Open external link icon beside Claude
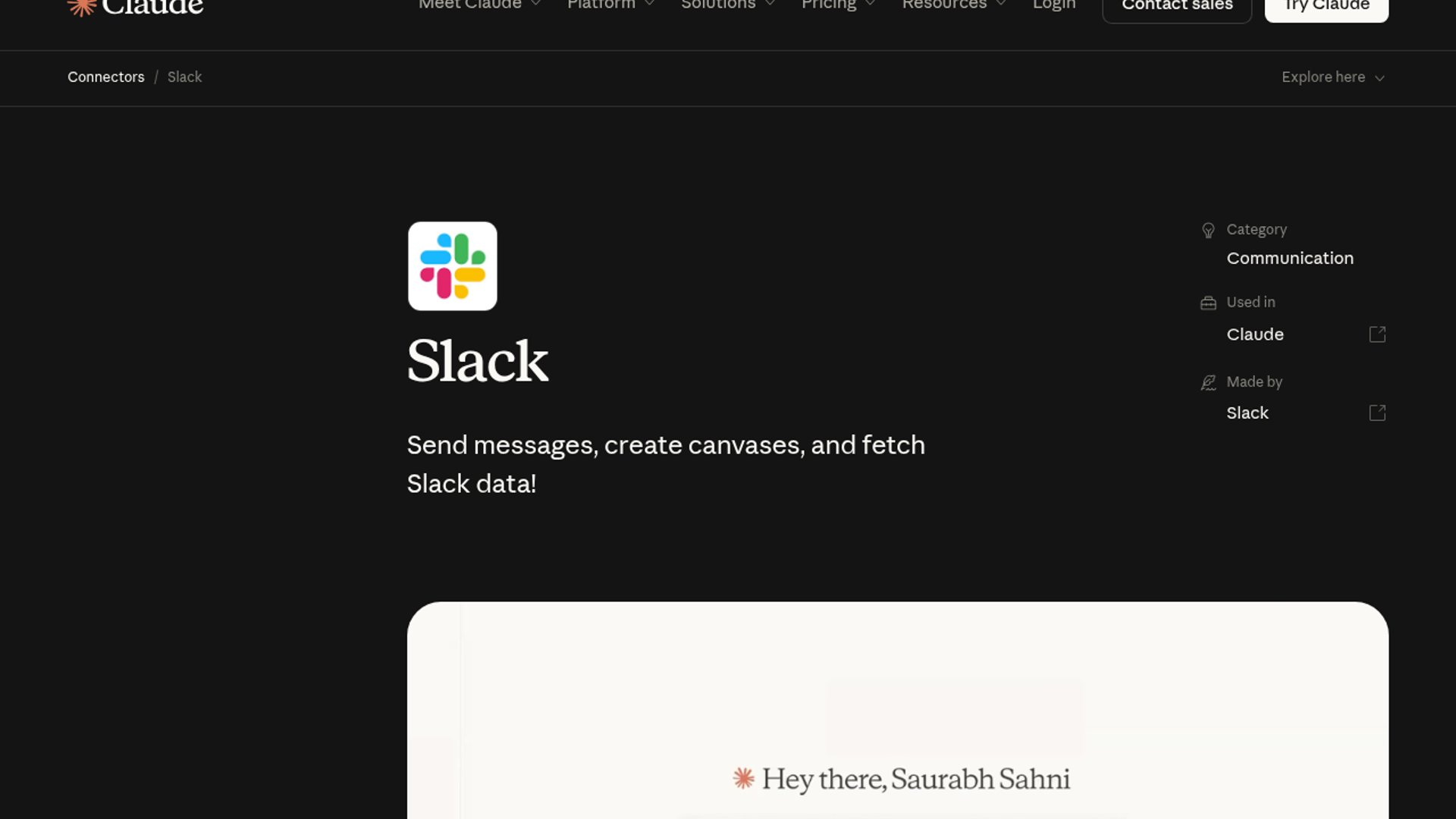 1377,334
